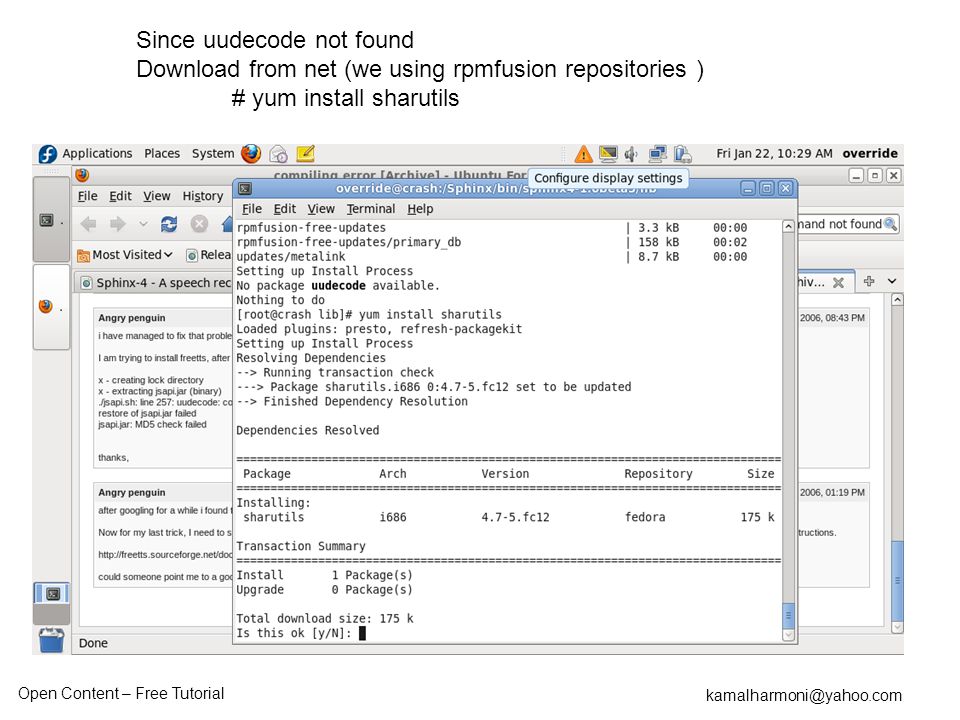The image size is (960, 720).
Task: Click the mail launcher icon in top panel
Action: pos(279,154)
